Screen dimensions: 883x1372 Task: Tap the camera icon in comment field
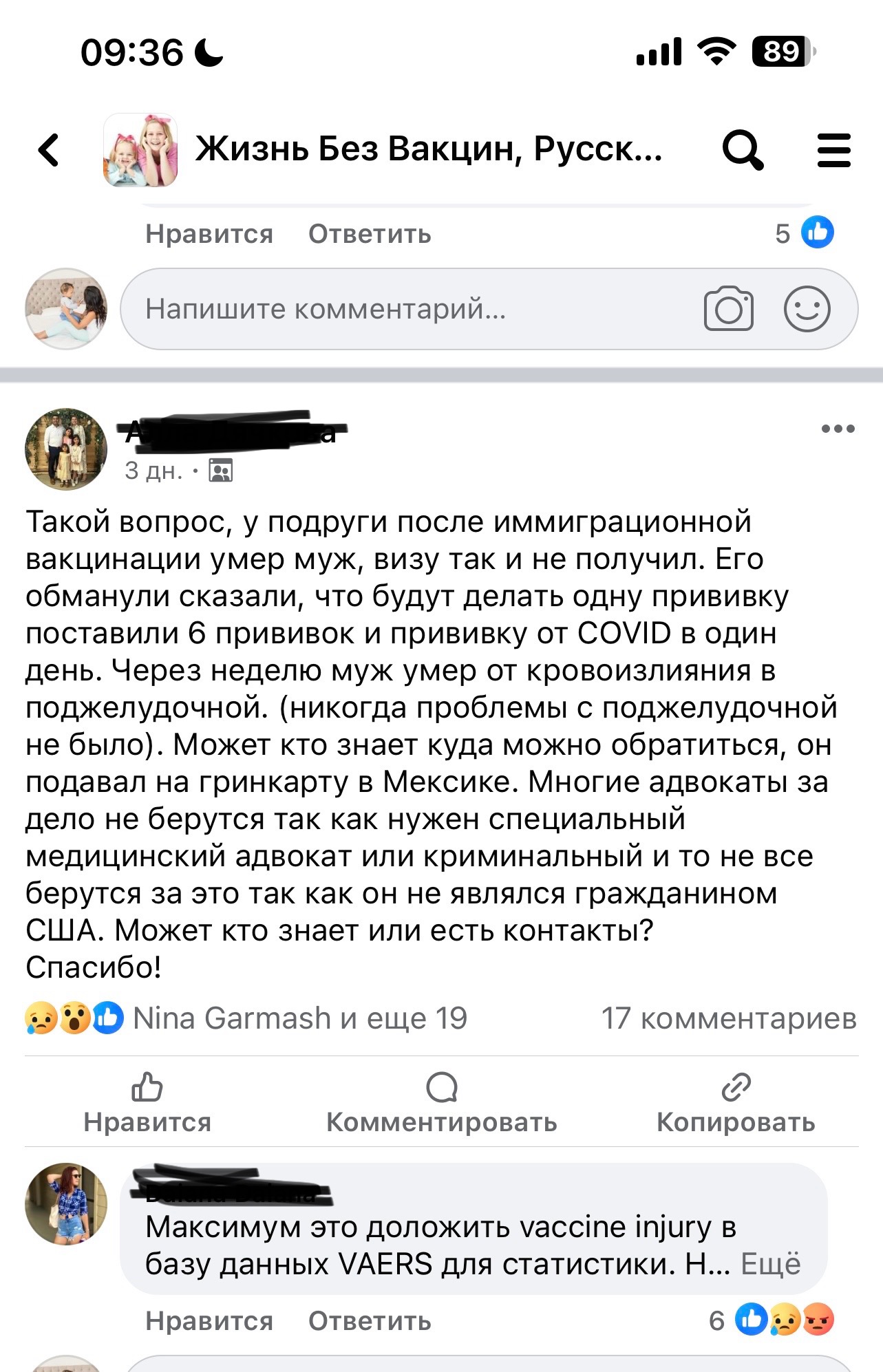[728, 309]
